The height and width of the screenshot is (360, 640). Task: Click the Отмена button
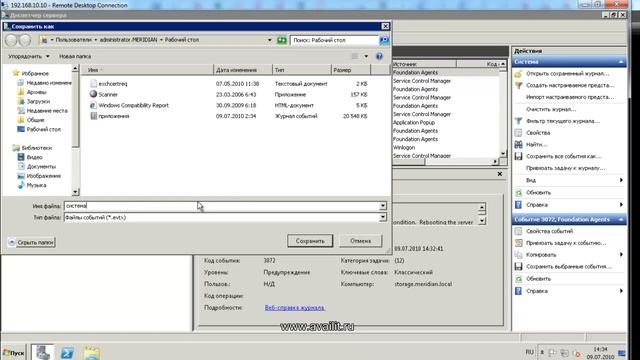pos(360,241)
